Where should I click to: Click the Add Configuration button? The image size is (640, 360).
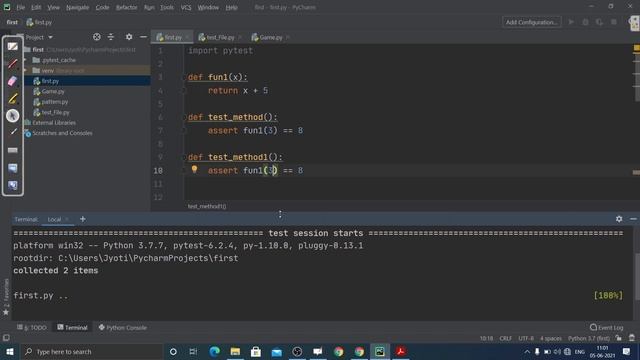[x=531, y=22]
